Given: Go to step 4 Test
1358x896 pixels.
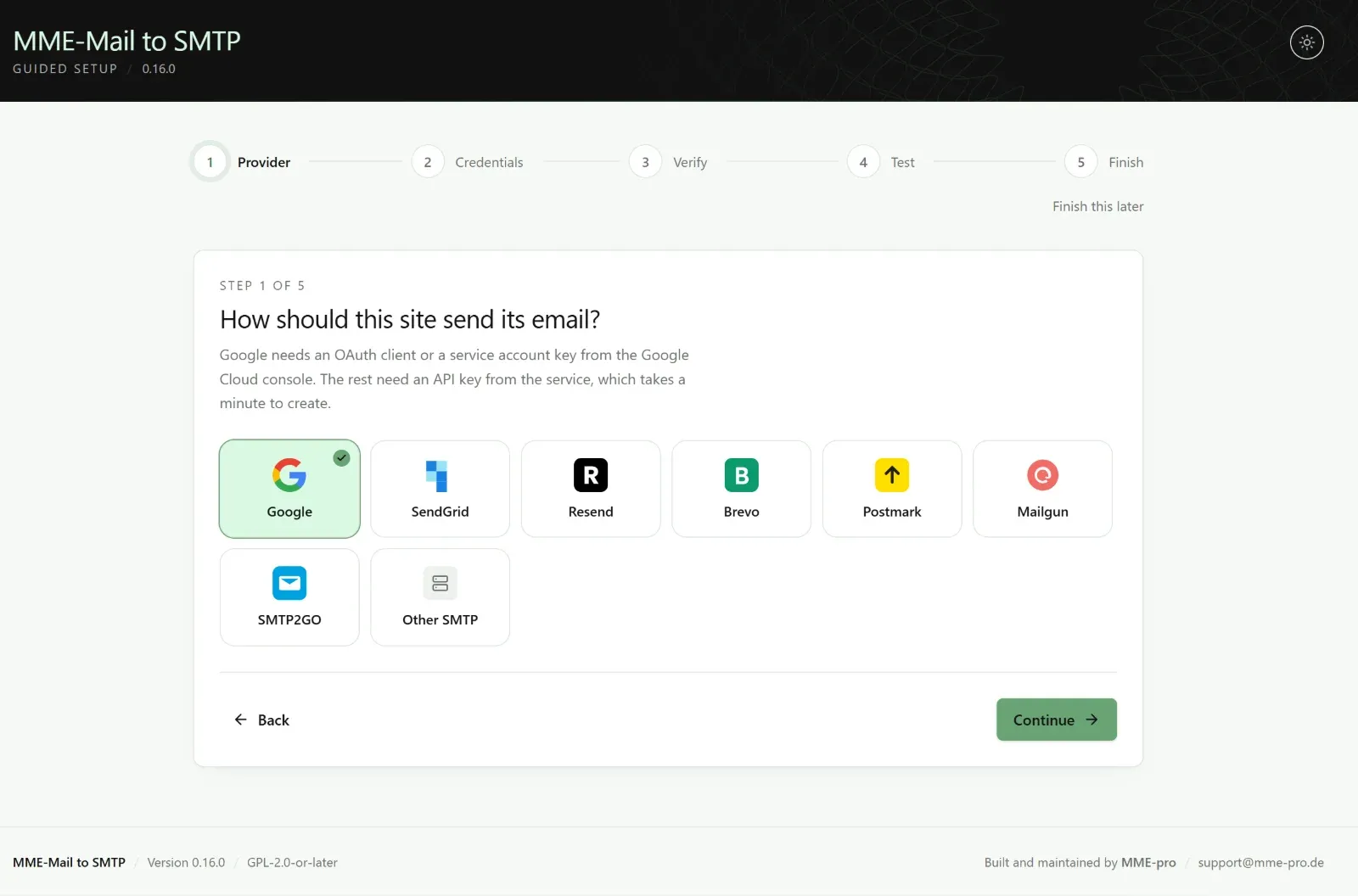Looking at the screenshot, I should click(x=881, y=162).
